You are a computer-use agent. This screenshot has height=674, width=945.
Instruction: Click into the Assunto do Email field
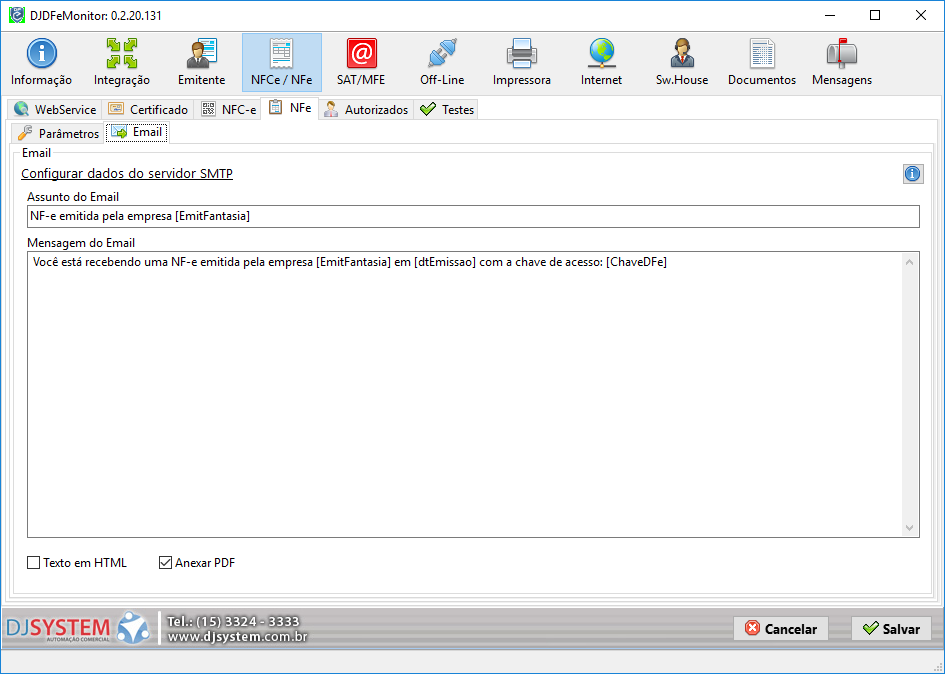(x=473, y=216)
